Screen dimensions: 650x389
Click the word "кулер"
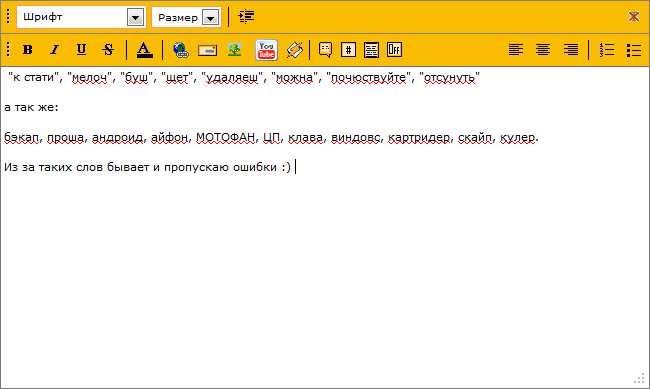click(x=518, y=137)
